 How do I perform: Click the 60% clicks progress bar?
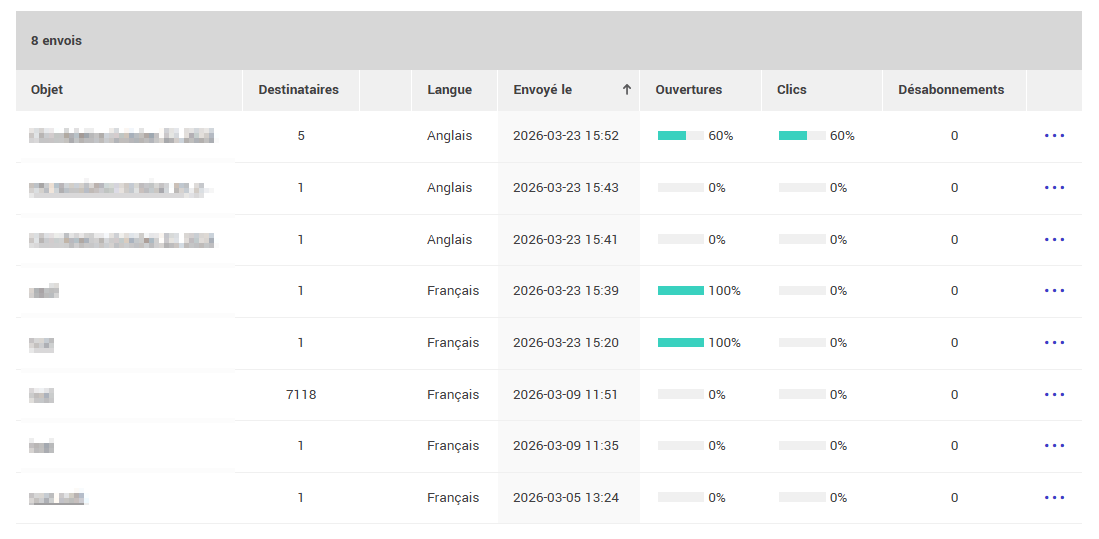tap(802, 136)
